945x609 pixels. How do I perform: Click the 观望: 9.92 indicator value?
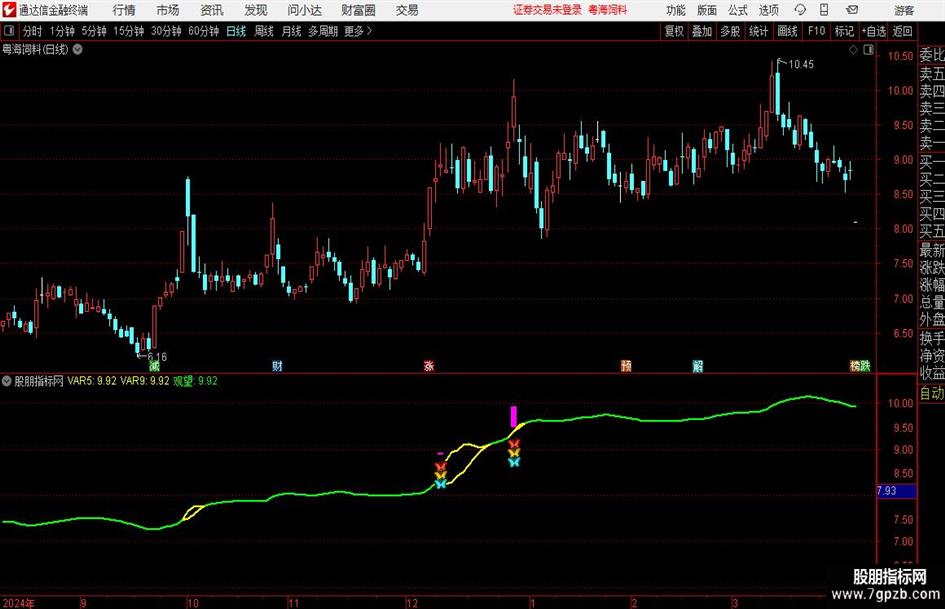coord(195,381)
